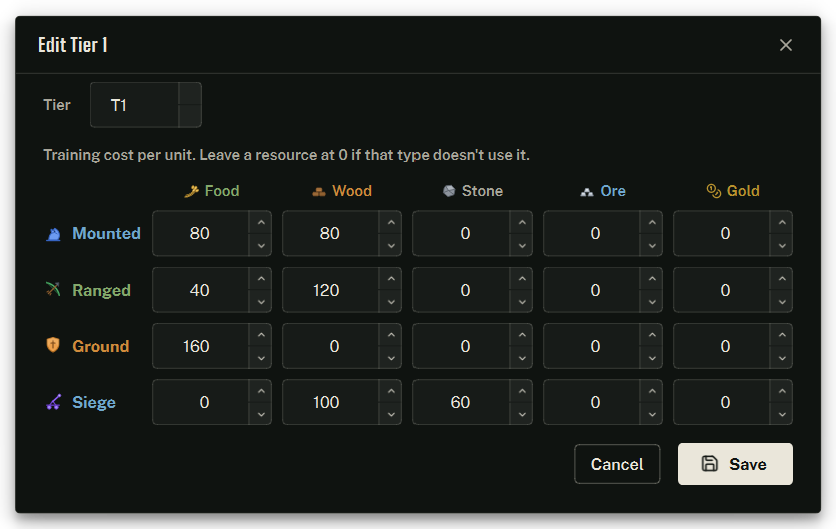Click the Ground row label
Image resolution: width=836 pixels, height=529 pixels.
[x=101, y=346]
